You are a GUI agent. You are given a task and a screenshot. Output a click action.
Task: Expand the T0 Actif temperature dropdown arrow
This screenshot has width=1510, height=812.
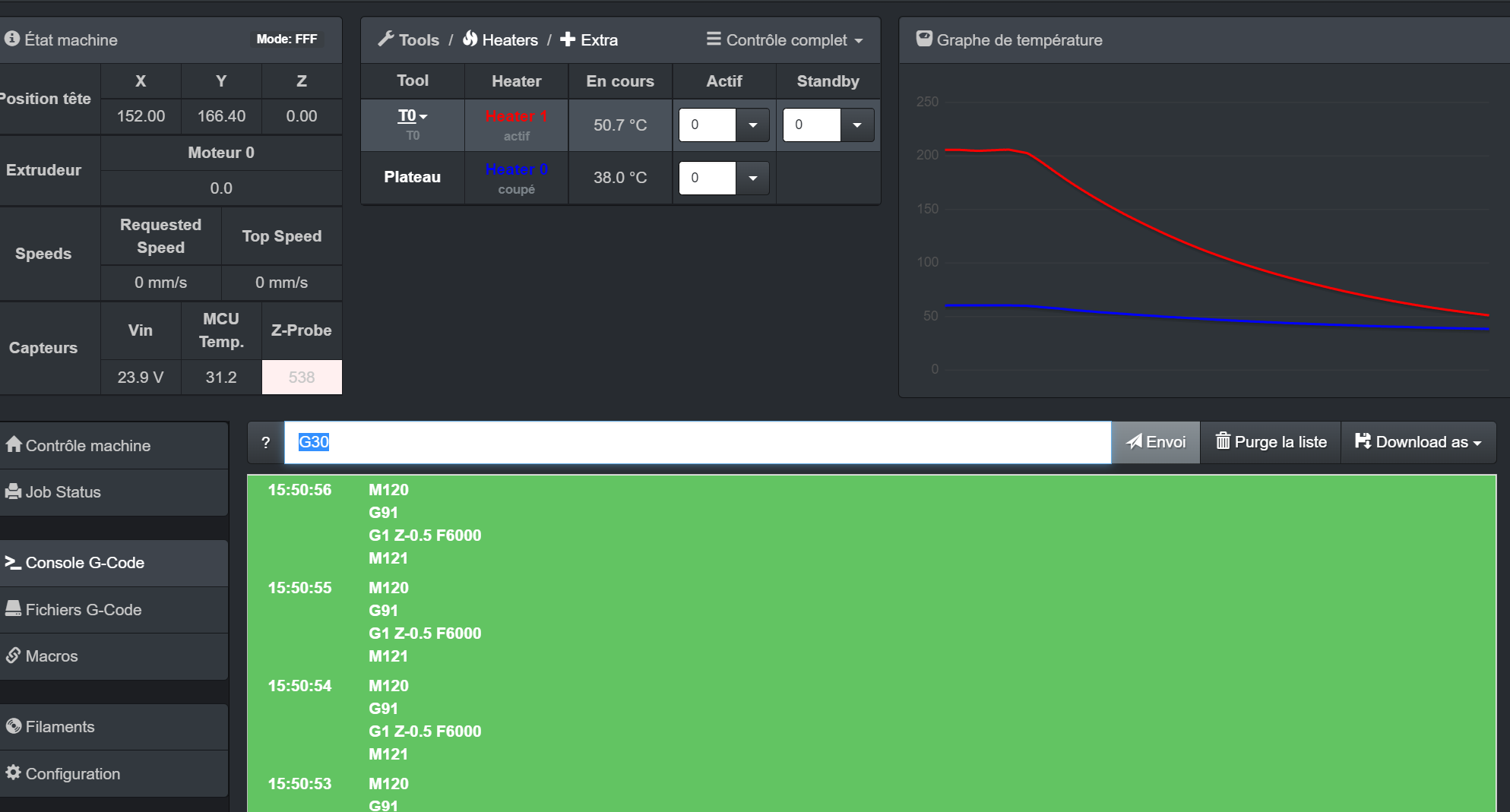click(753, 125)
